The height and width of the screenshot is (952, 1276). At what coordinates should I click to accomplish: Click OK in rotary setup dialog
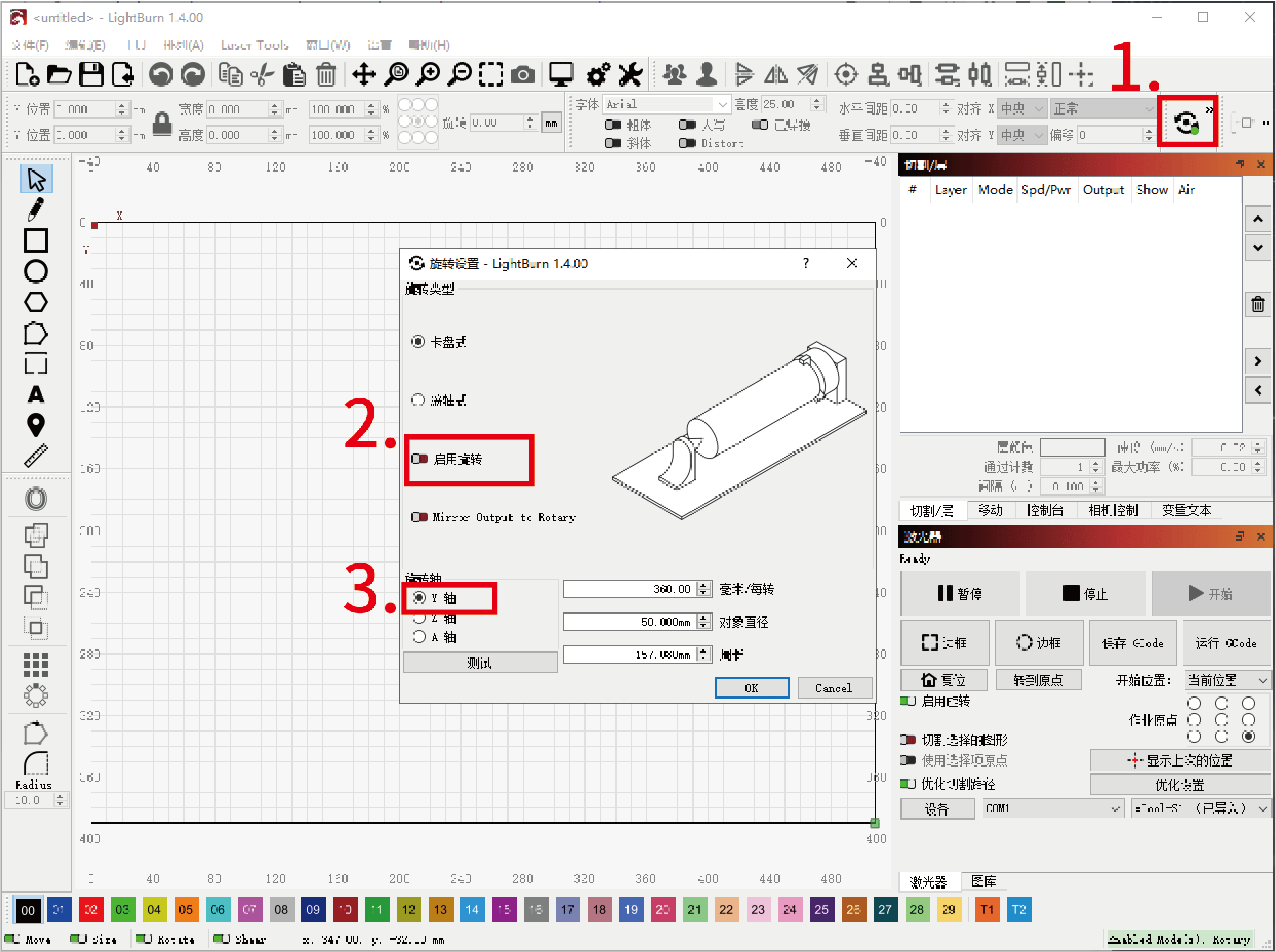coord(752,688)
